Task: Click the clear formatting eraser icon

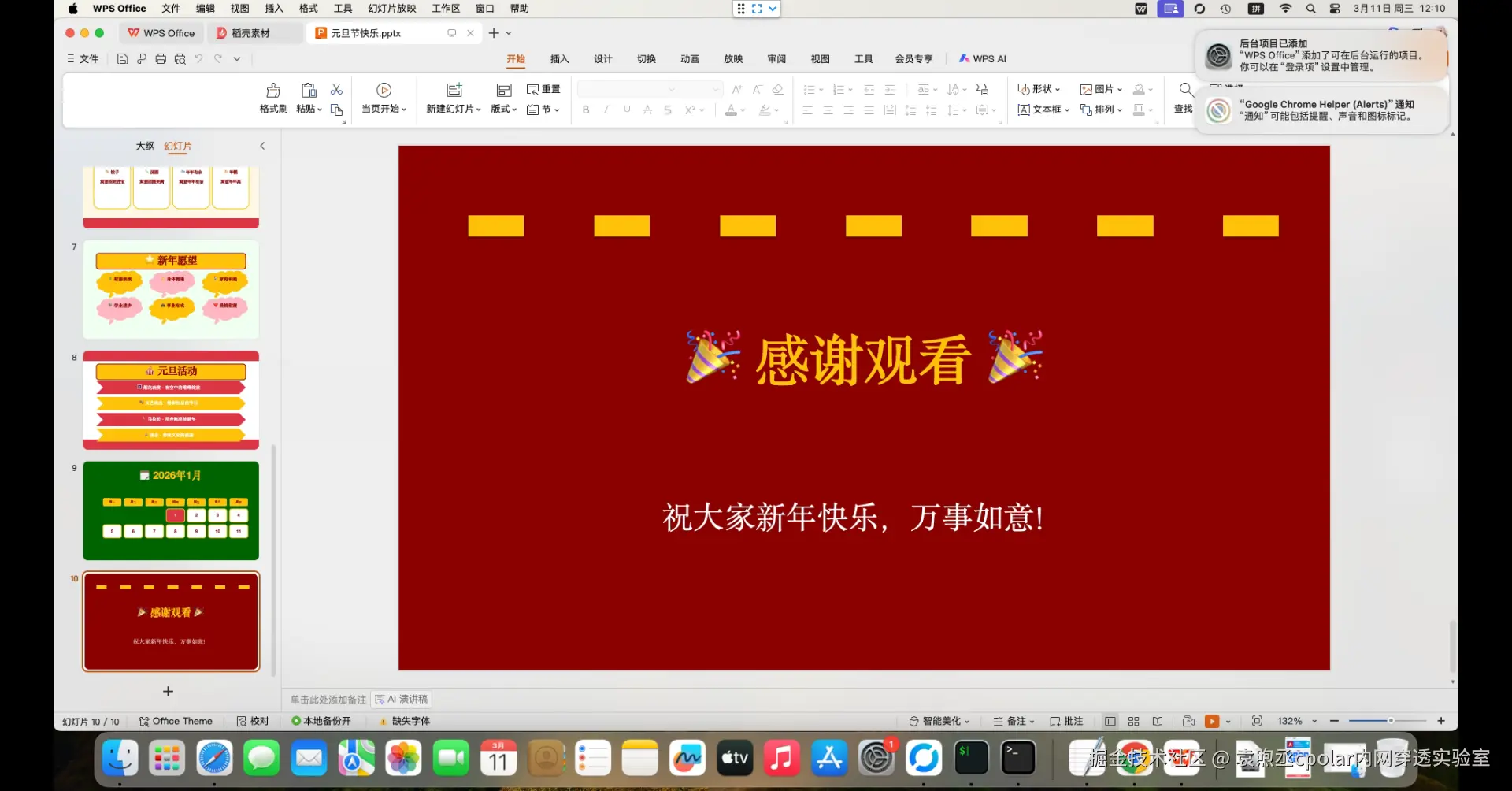Action: click(x=777, y=90)
